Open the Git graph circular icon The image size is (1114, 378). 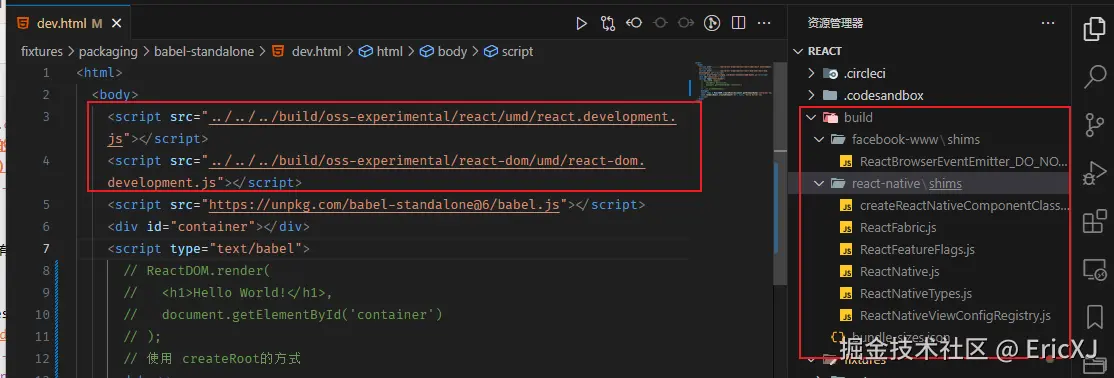click(712, 23)
